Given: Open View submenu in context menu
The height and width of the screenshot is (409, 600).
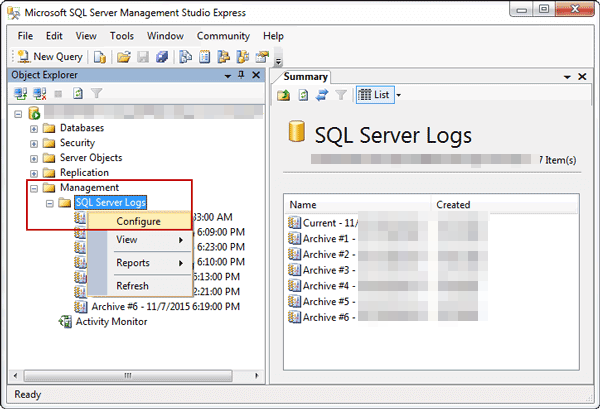Looking at the screenshot, I should (139, 240).
